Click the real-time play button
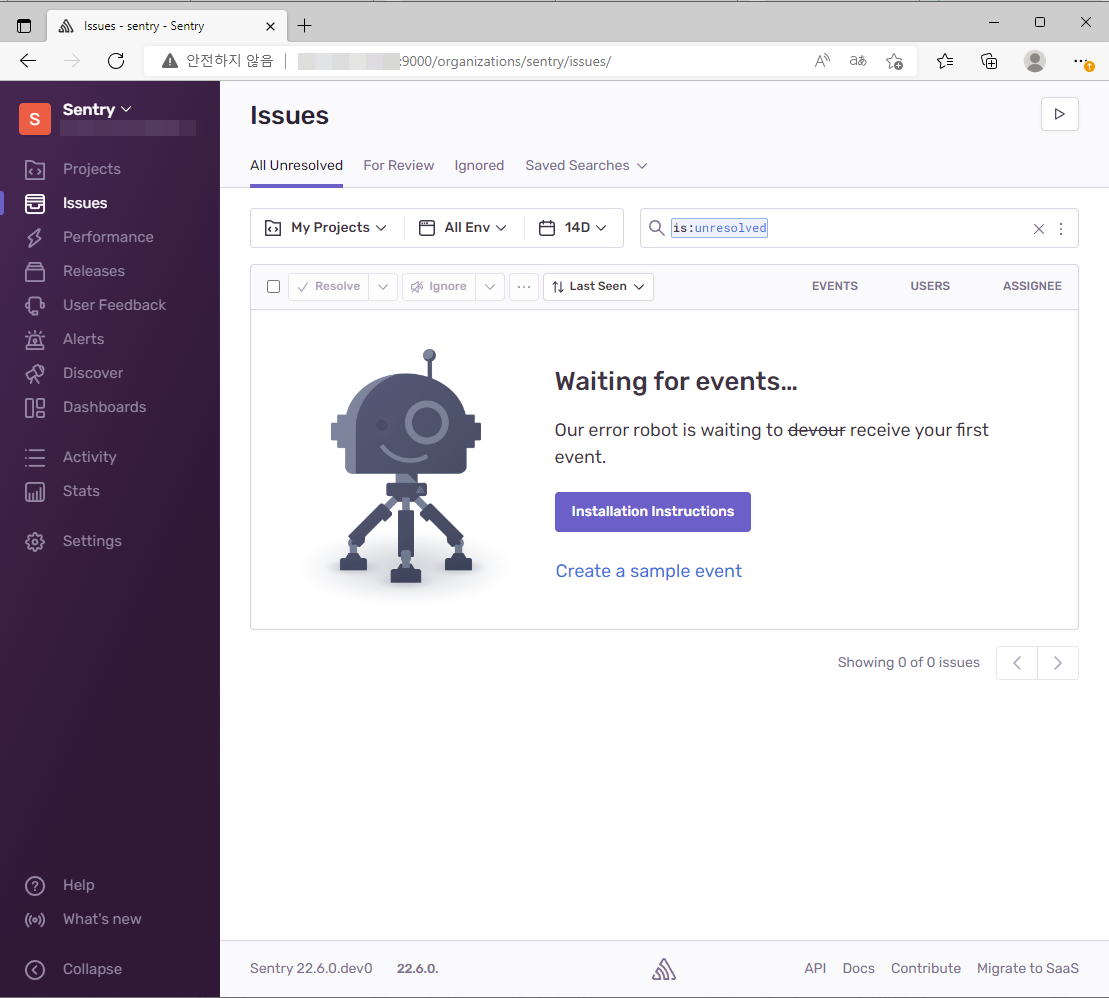1109x998 pixels. point(1059,114)
